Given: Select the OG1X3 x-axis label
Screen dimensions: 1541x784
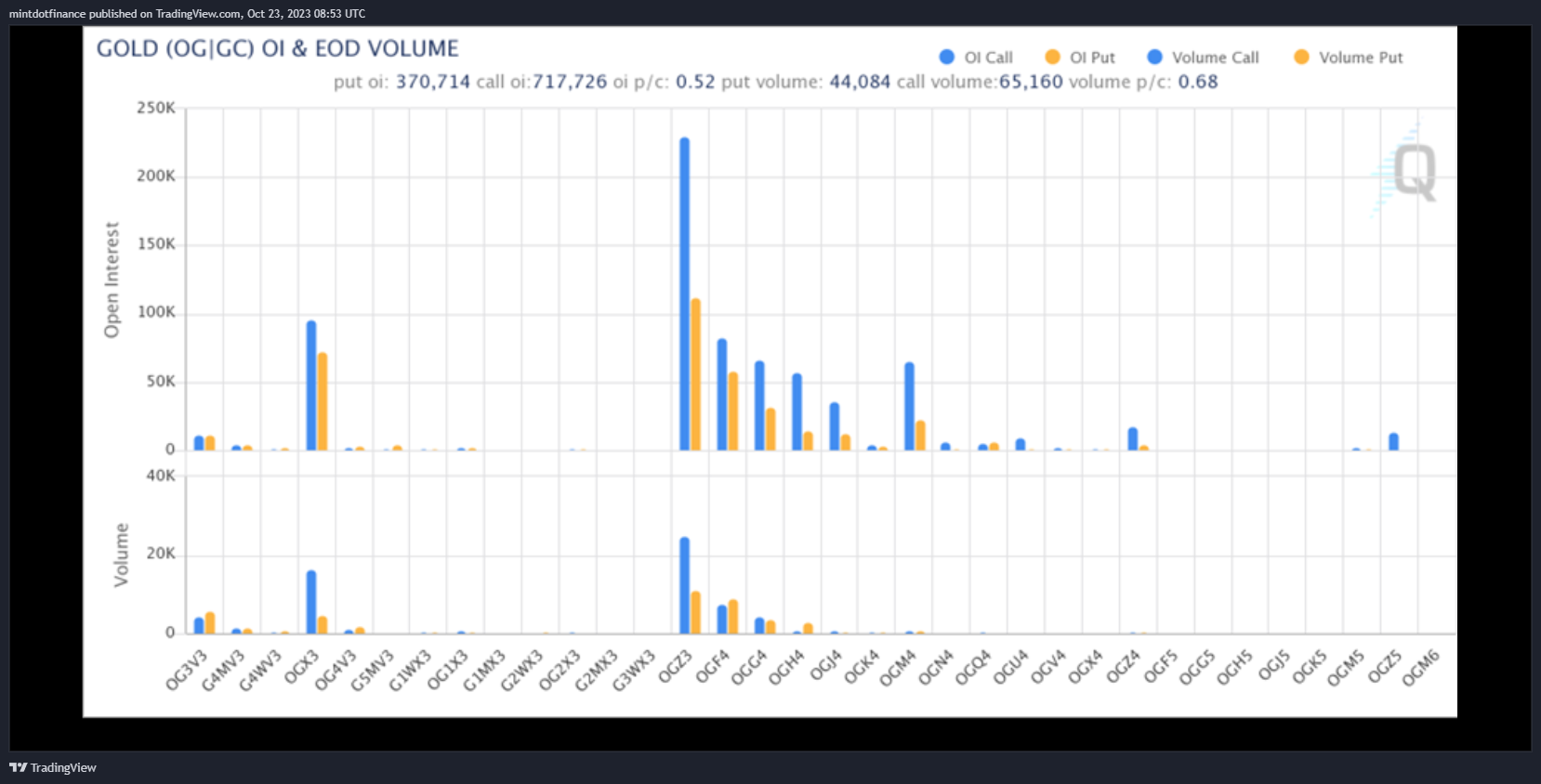Looking at the screenshot, I should tap(447, 671).
